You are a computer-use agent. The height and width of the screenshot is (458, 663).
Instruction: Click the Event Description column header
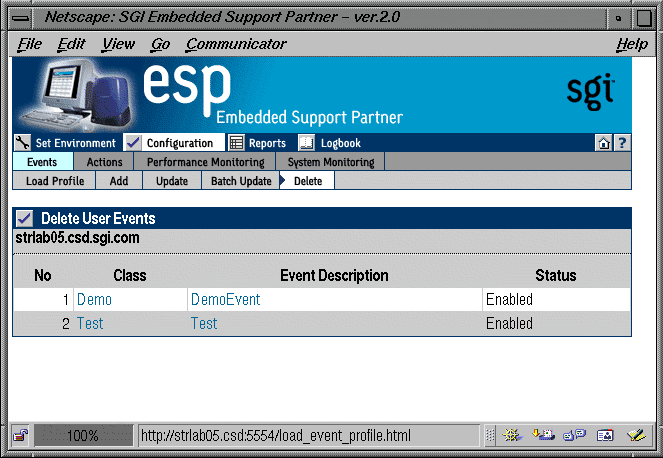(334, 275)
